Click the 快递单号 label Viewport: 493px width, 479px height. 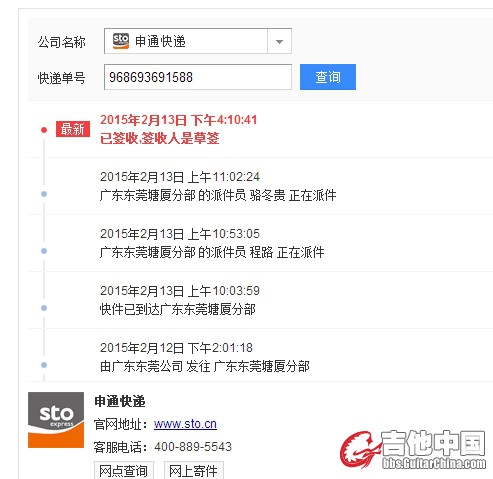pos(62,78)
